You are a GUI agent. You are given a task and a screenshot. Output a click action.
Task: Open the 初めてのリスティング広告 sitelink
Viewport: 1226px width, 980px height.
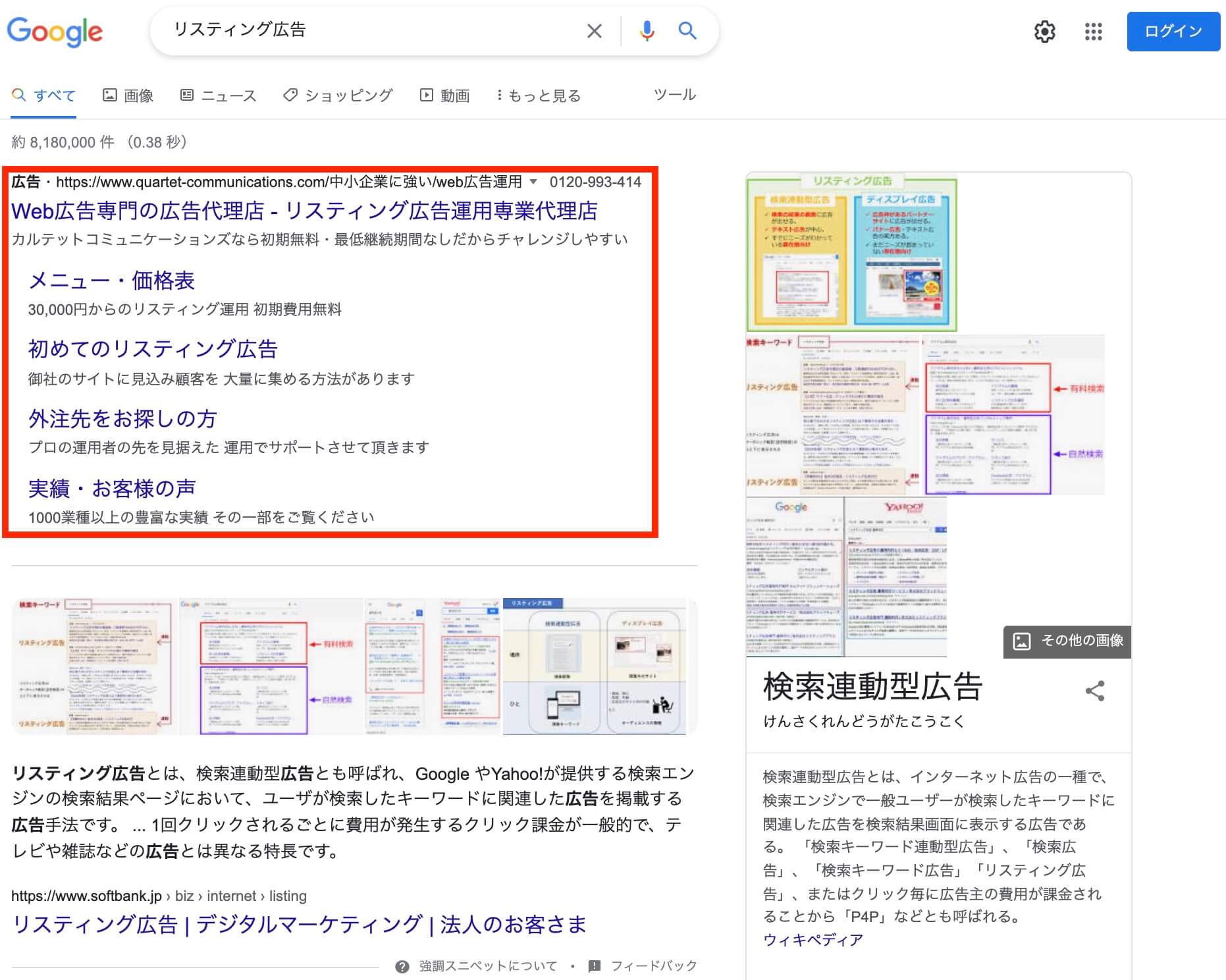(153, 349)
